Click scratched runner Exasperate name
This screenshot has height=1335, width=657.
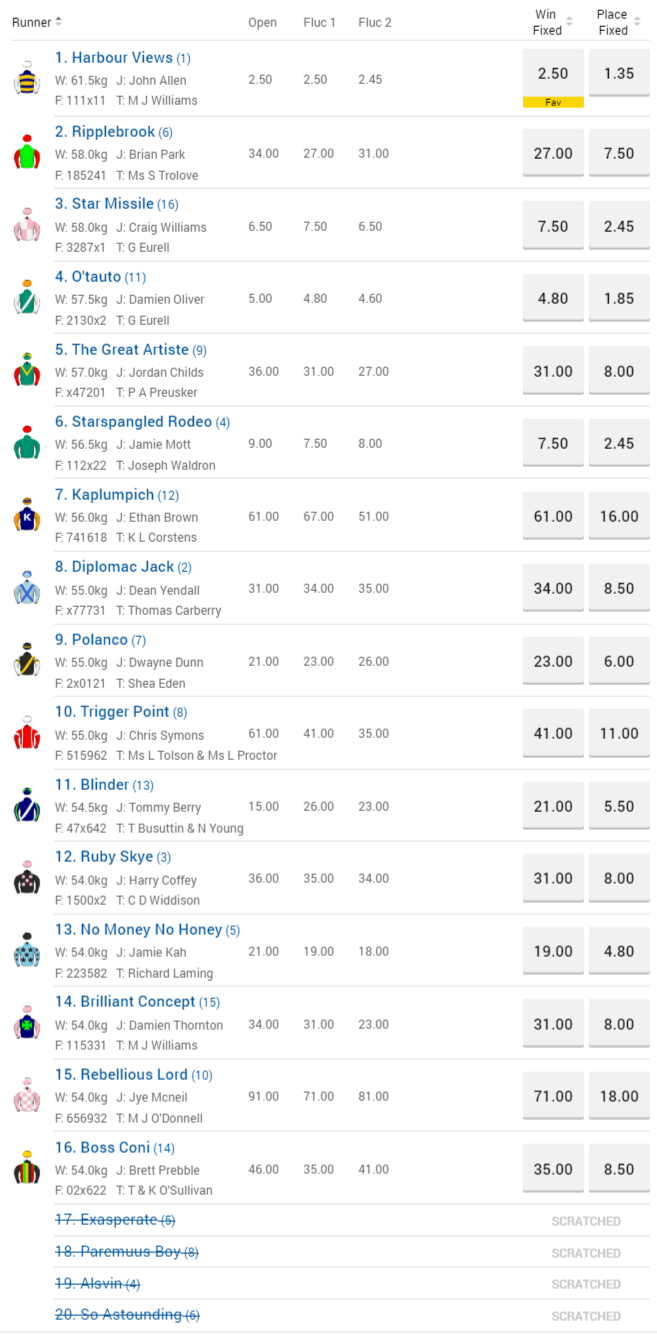(107, 1220)
